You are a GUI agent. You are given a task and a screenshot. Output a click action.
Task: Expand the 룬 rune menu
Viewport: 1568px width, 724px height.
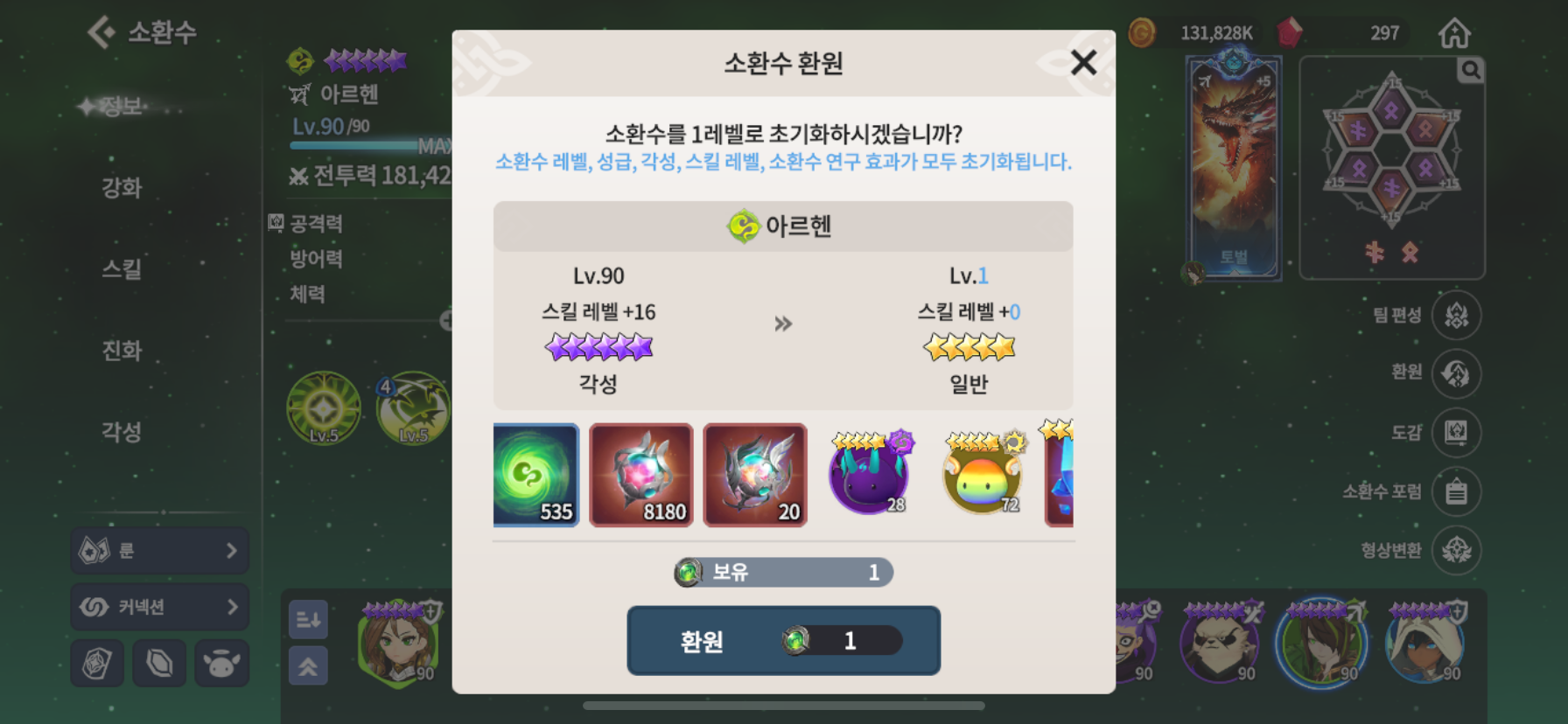tap(159, 550)
